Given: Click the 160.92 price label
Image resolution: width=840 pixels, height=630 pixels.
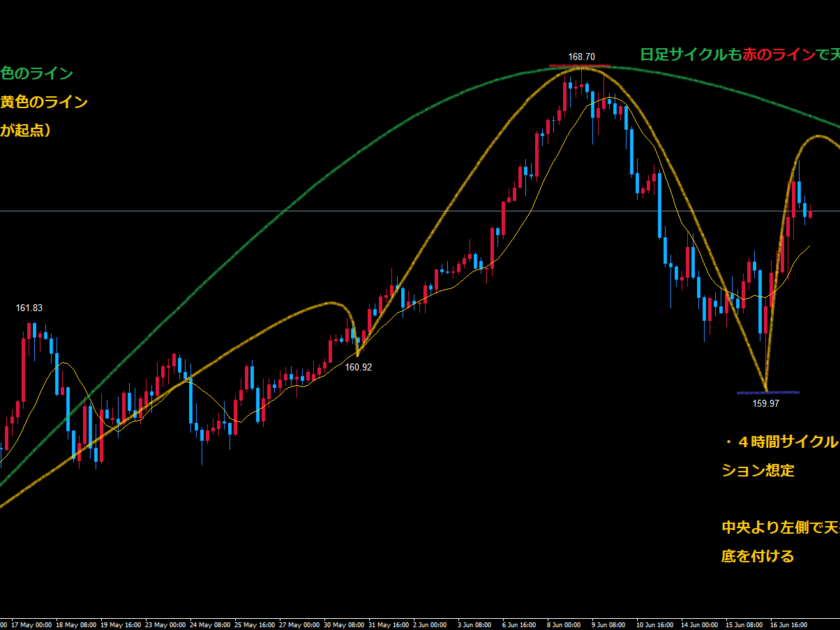Looking at the screenshot, I should [x=358, y=367].
